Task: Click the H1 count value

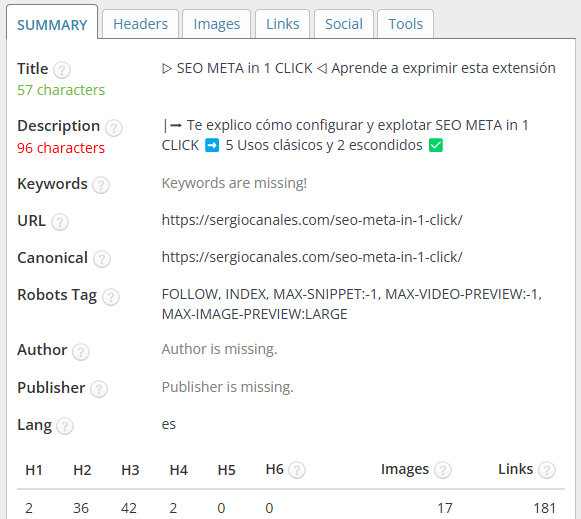Action: click(x=29, y=508)
